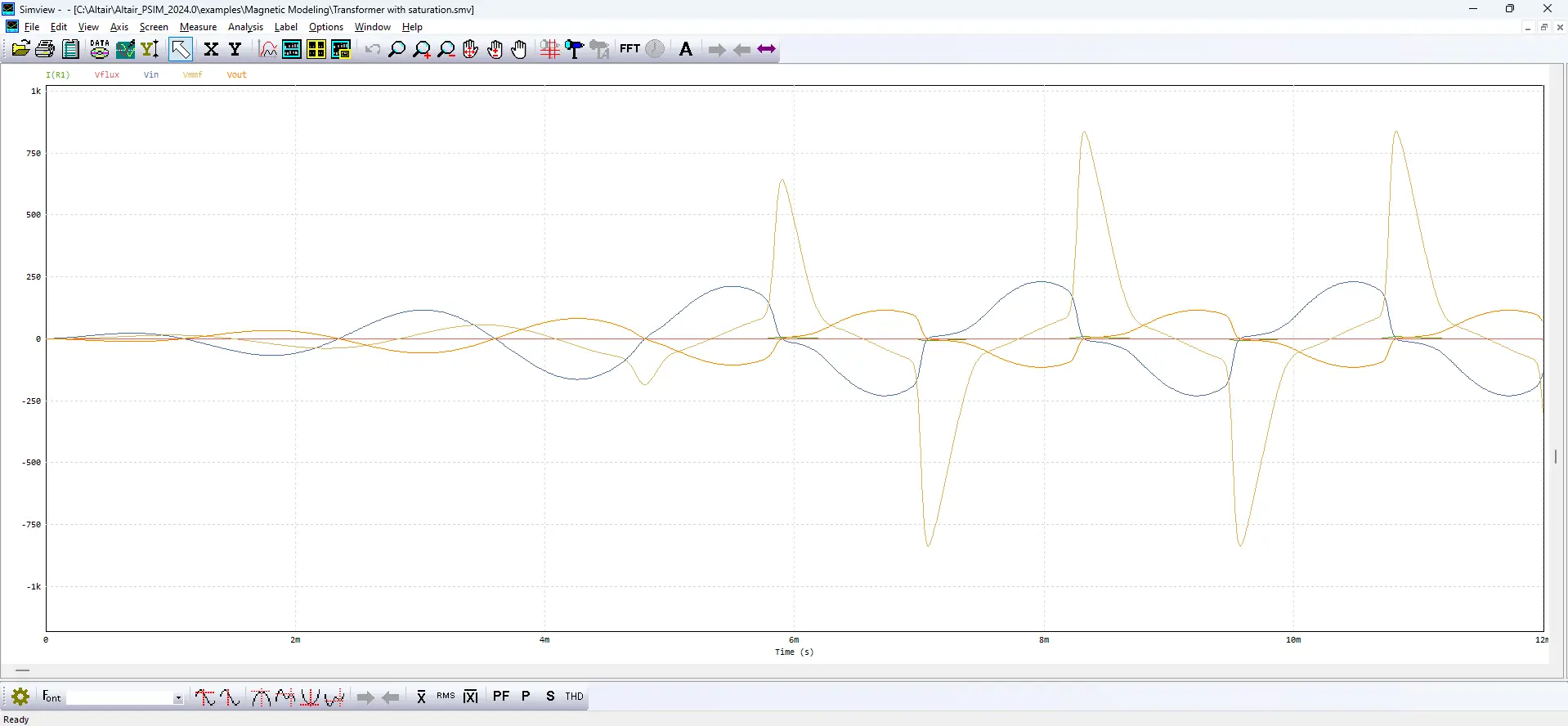
Task: Click the cyan screen layout icon
Action: tap(292, 49)
